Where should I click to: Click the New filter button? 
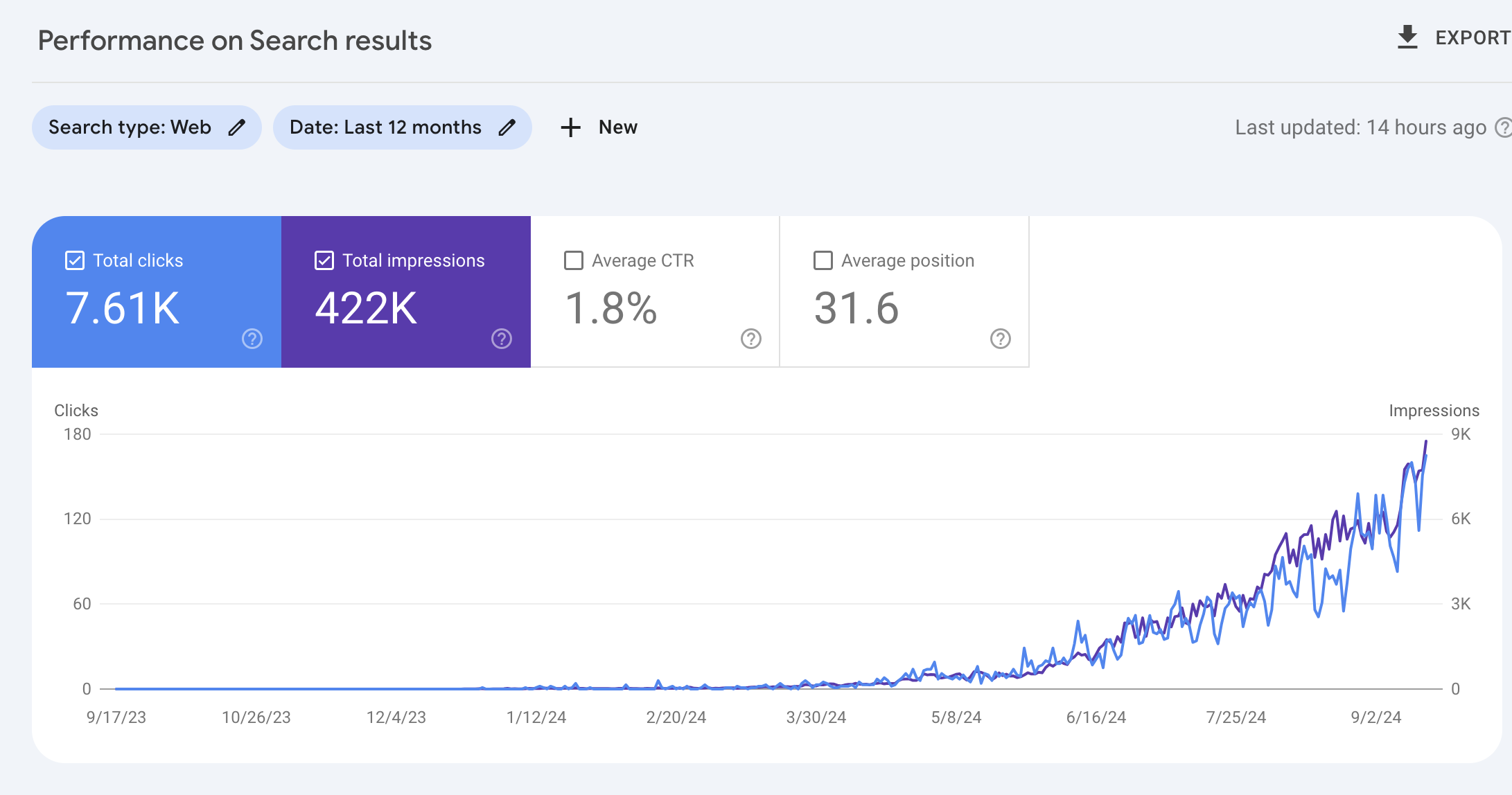click(x=600, y=127)
